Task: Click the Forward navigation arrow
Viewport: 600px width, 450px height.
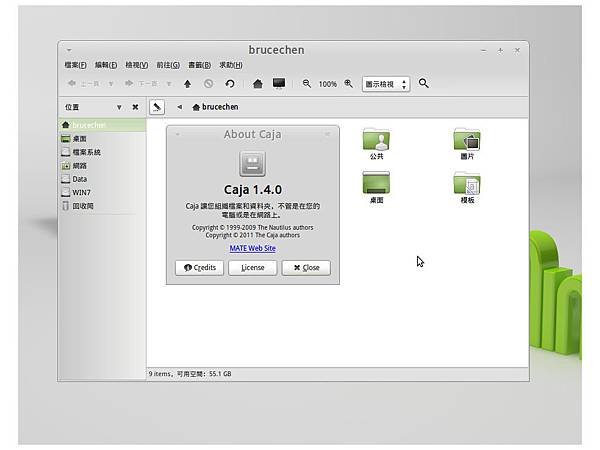Action: pos(141,83)
